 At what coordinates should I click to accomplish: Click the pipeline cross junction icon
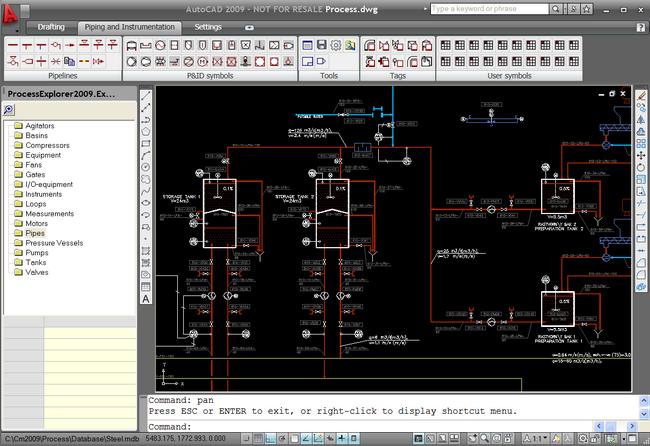(x=41, y=61)
